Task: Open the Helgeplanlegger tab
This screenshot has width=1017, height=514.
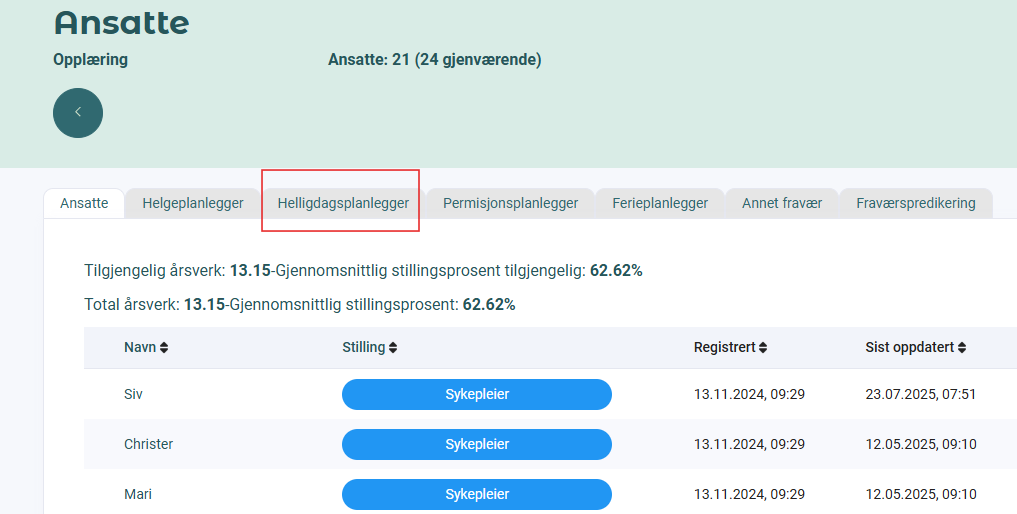Action: point(193,203)
